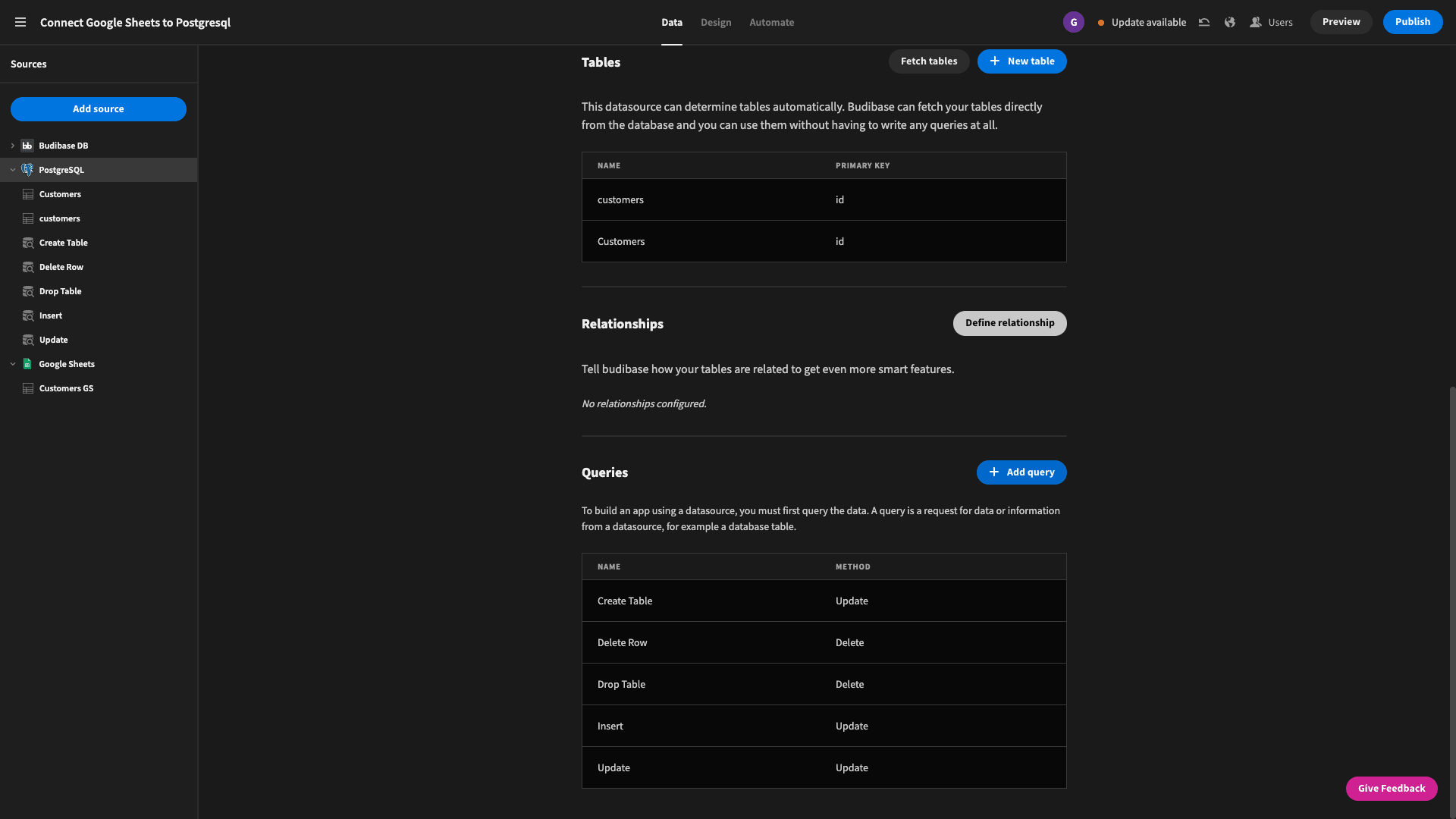This screenshot has width=1456, height=819.
Task: Click the Budibase DB logo icon
Action: [x=27, y=146]
